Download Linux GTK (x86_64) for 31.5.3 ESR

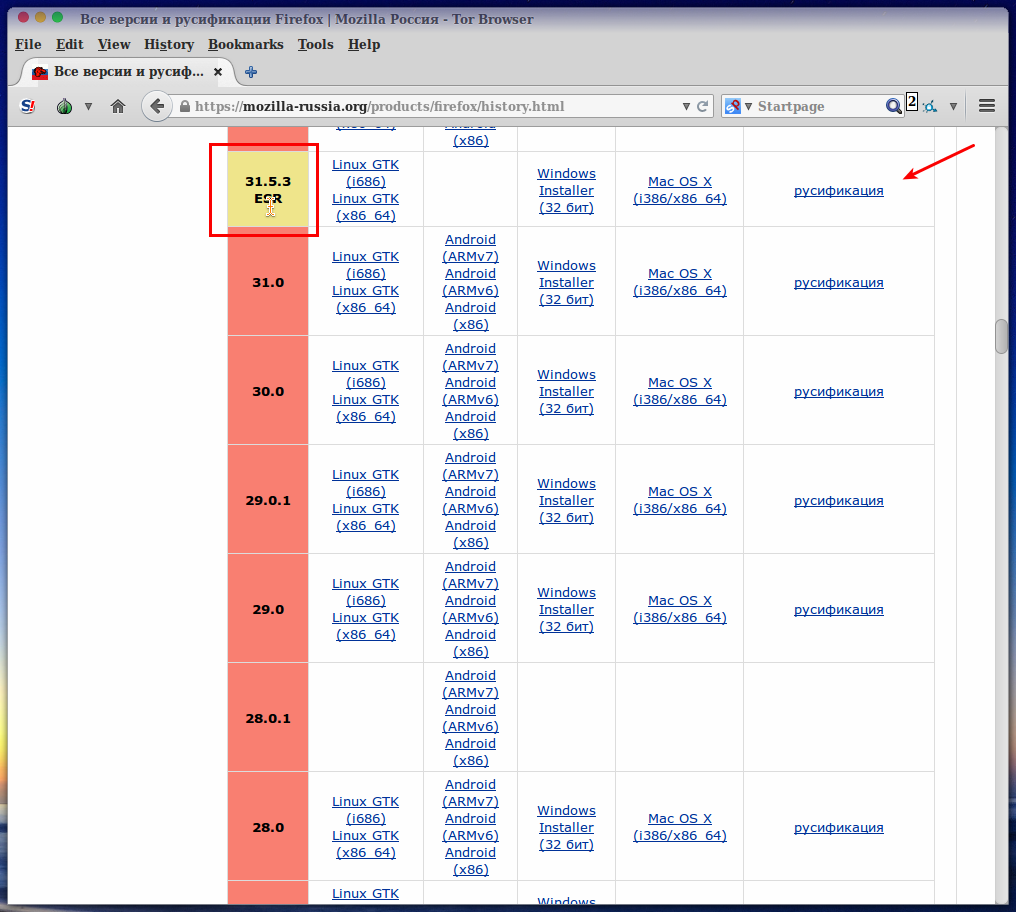[x=365, y=207]
